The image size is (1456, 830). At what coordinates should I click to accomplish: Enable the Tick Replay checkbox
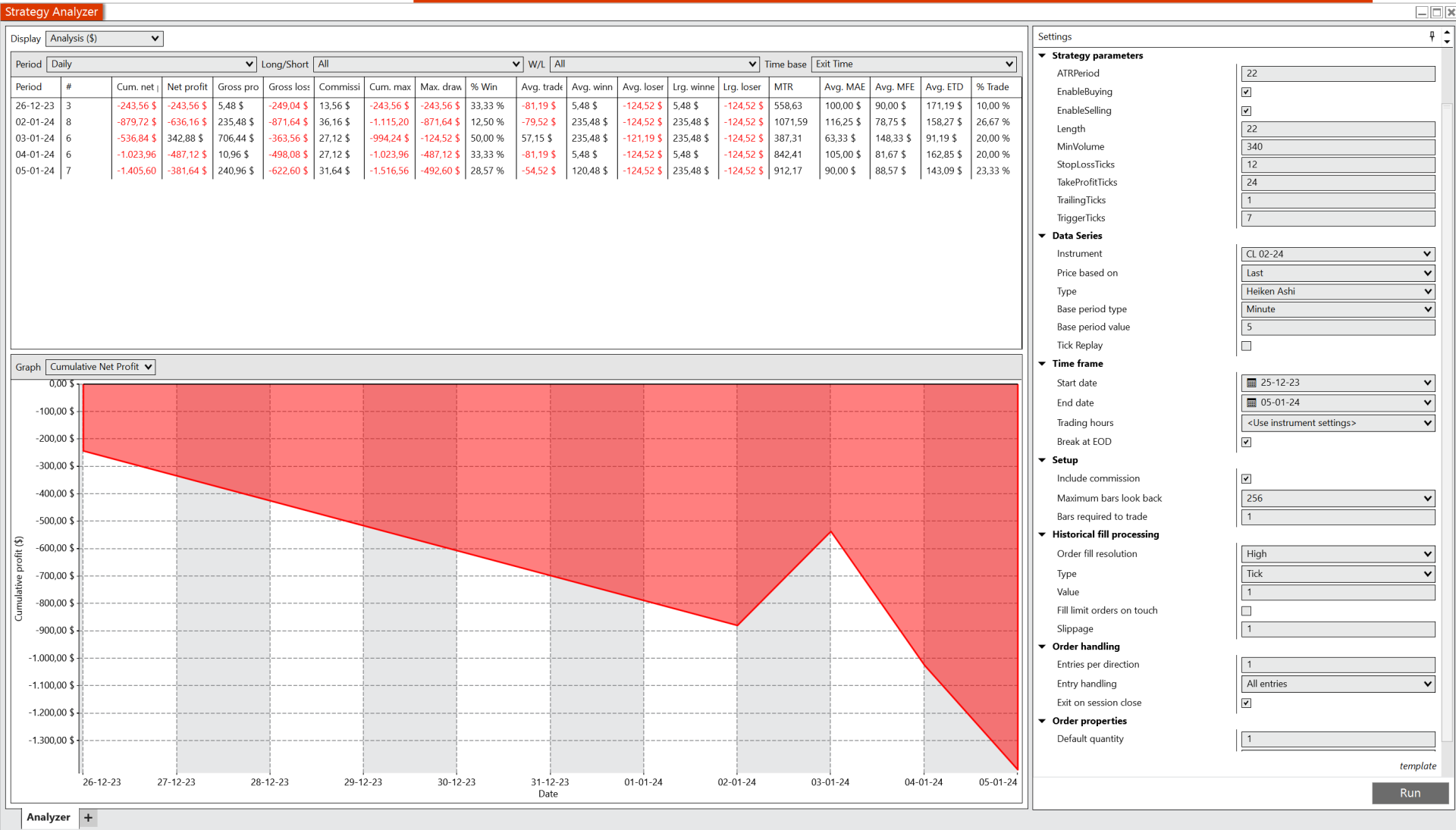(x=1246, y=346)
